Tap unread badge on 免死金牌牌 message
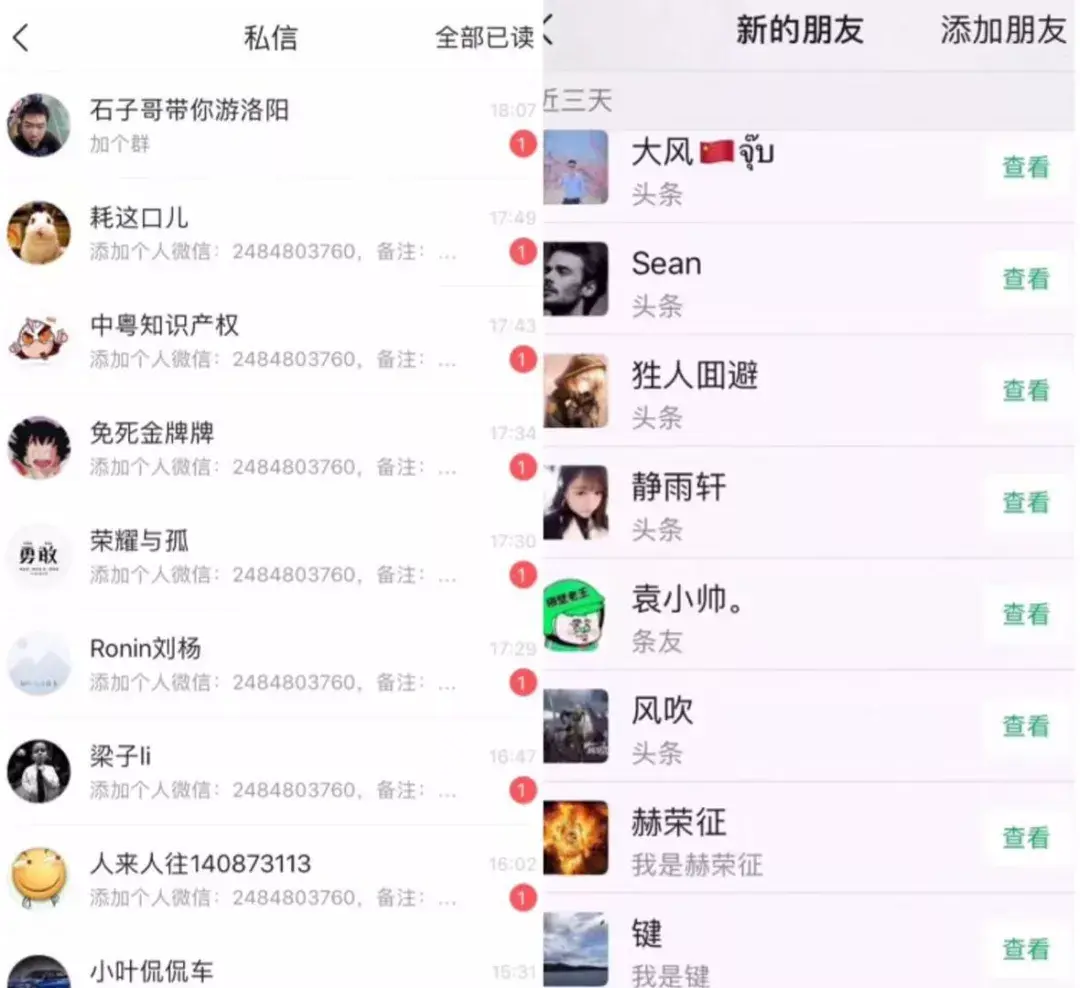Screen dimensions: 1080x988 point(523,467)
